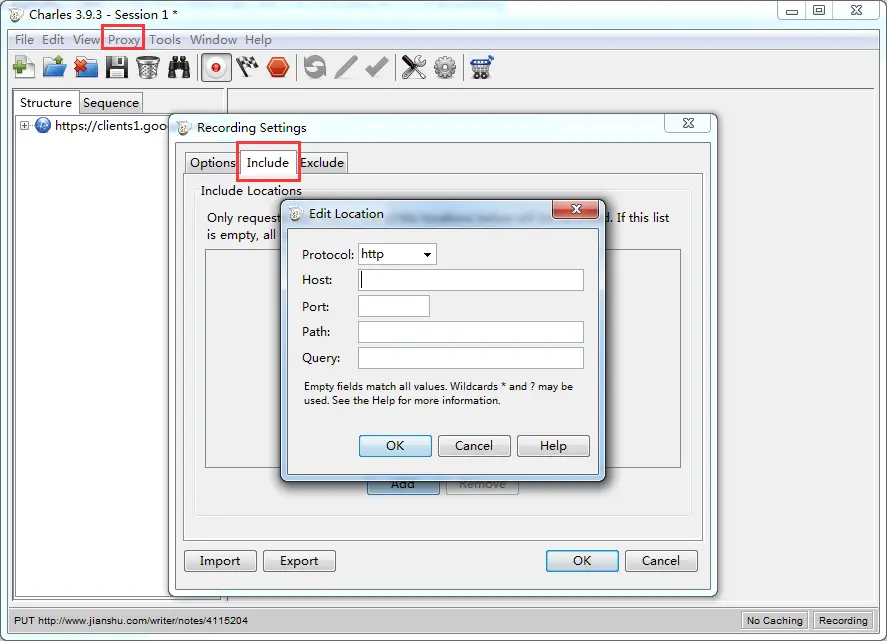
Task: Open the File menu
Action: pos(24,40)
